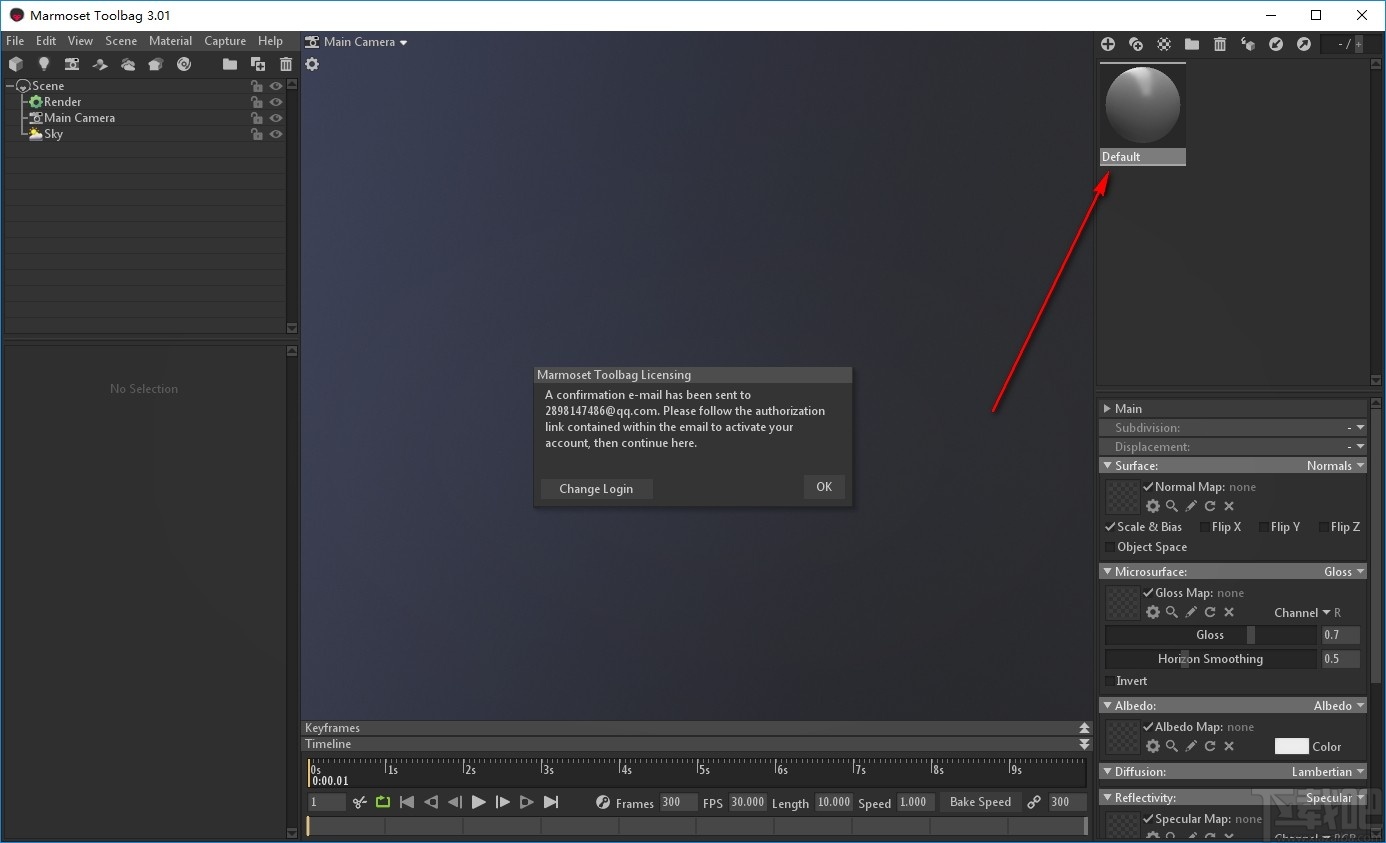Screen dimensions: 1386x843
Task: Add a mesh object with the cube icon
Action: (x=16, y=64)
